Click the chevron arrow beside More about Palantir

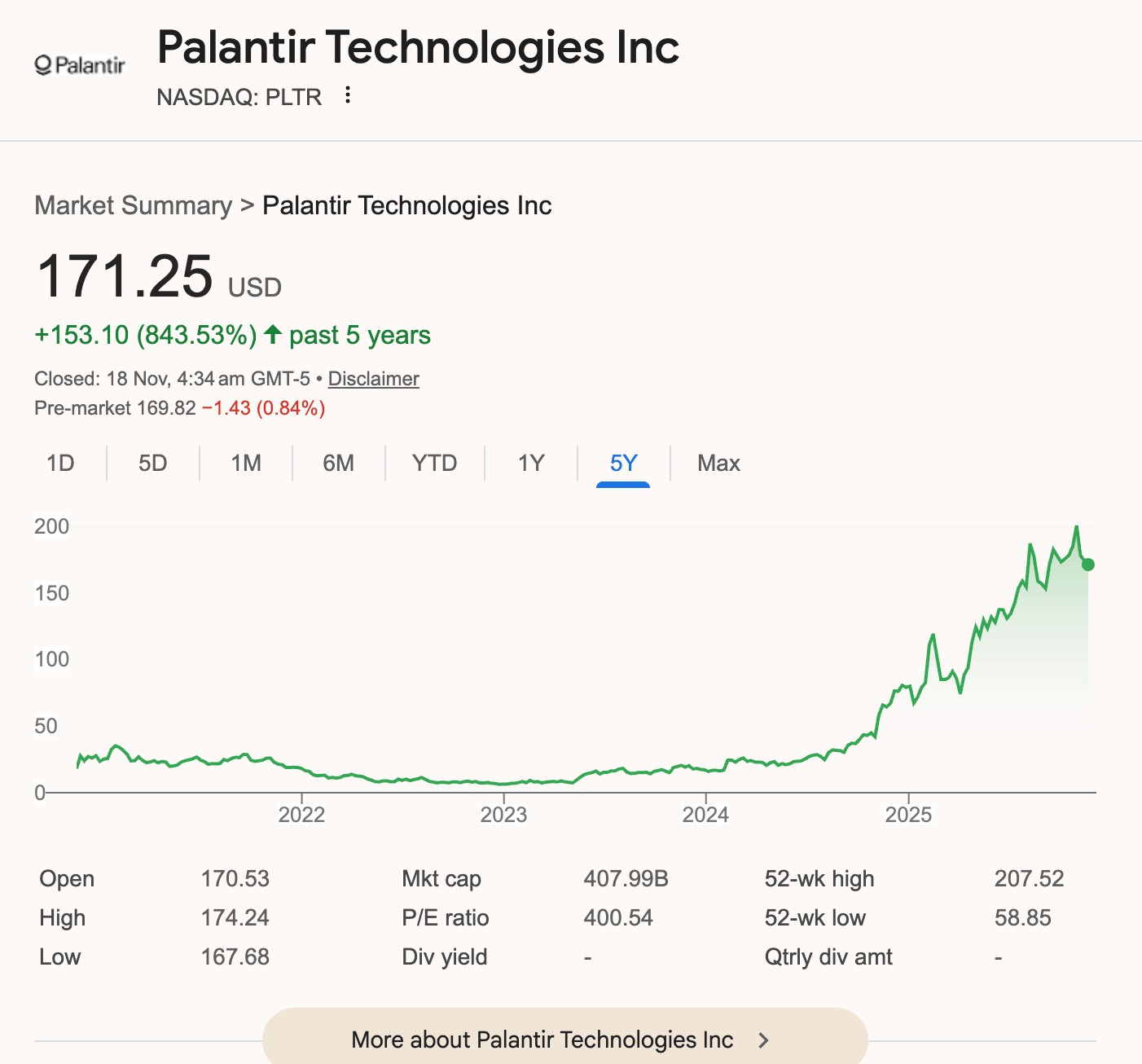[763, 1040]
